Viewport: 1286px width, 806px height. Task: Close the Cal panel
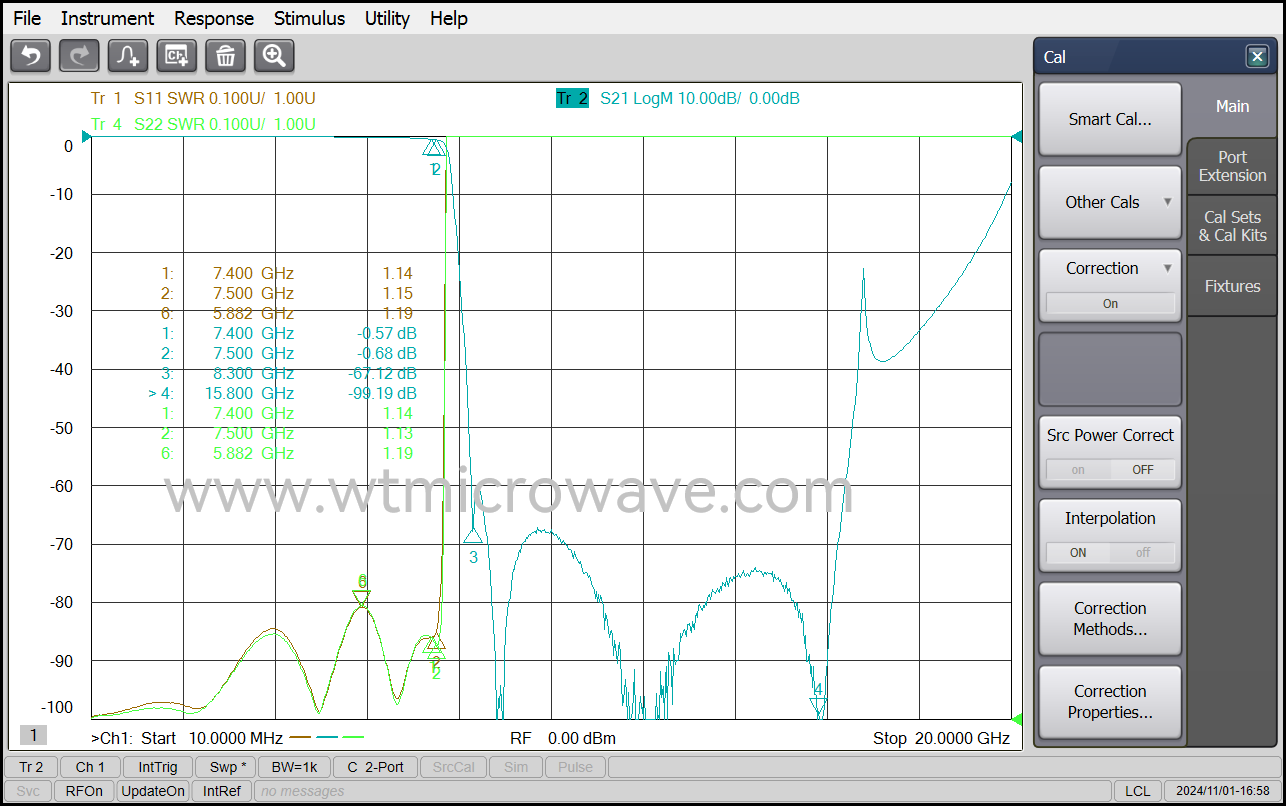point(1257,57)
